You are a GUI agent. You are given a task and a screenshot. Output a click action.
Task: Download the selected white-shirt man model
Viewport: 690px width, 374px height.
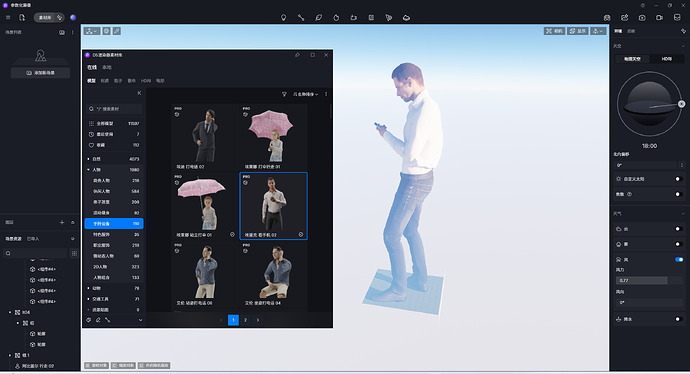301,235
